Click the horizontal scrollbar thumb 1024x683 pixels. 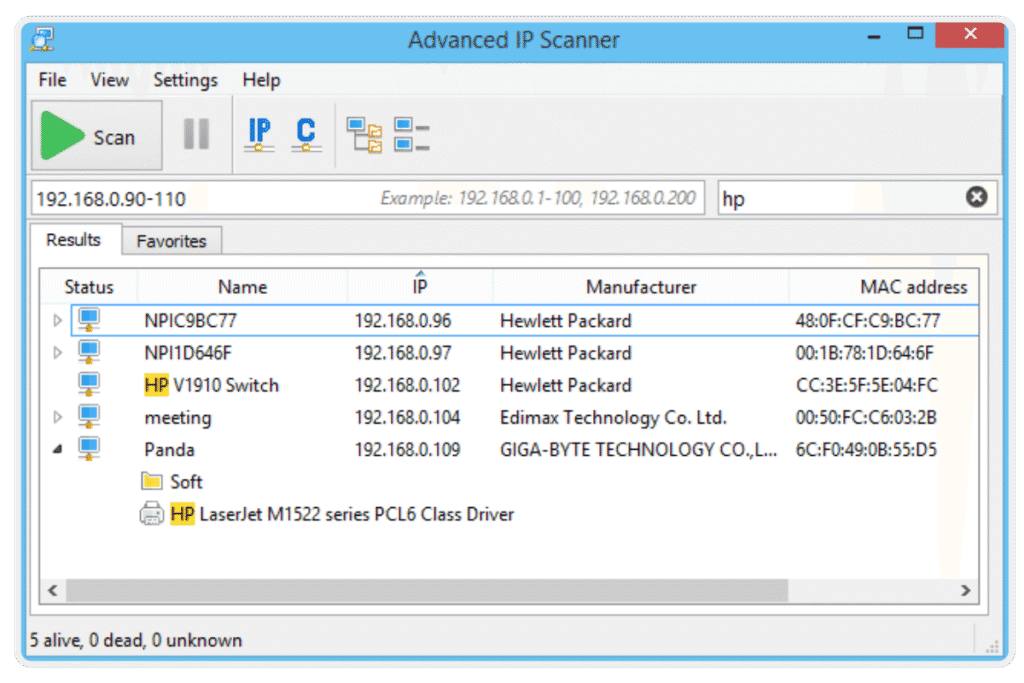pos(427,590)
